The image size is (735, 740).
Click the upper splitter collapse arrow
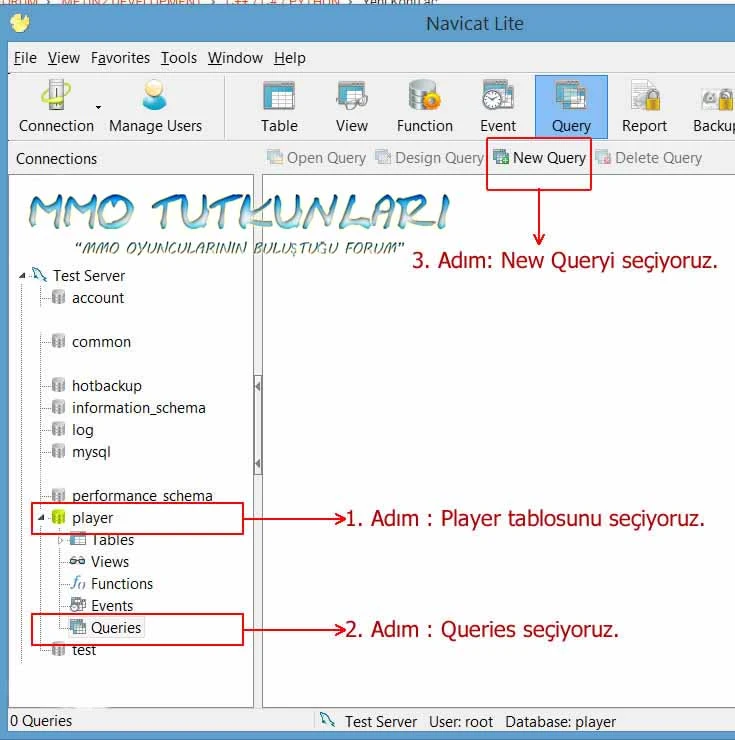[x=258, y=386]
